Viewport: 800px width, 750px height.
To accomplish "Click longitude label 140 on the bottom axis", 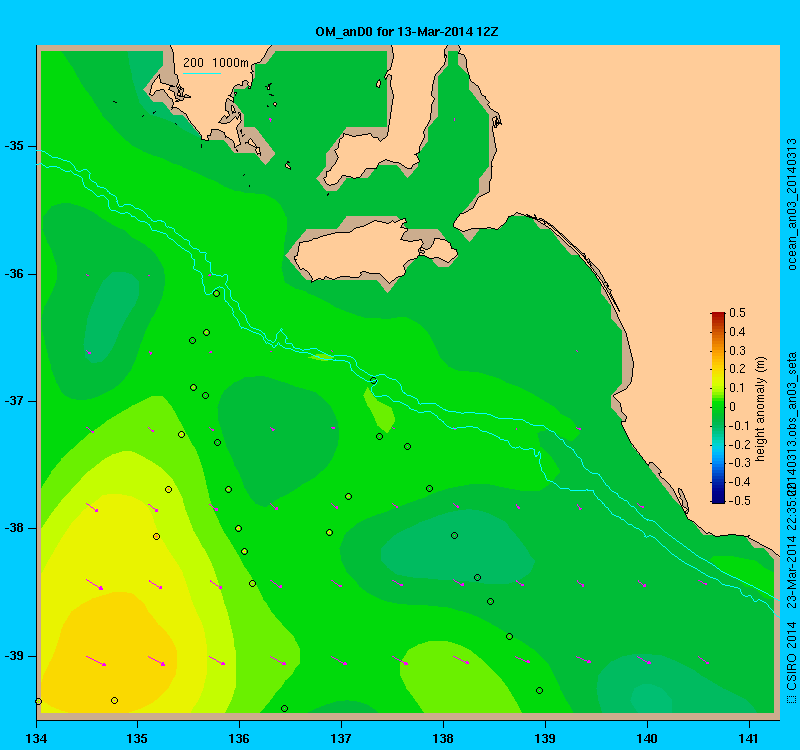I will (647, 739).
